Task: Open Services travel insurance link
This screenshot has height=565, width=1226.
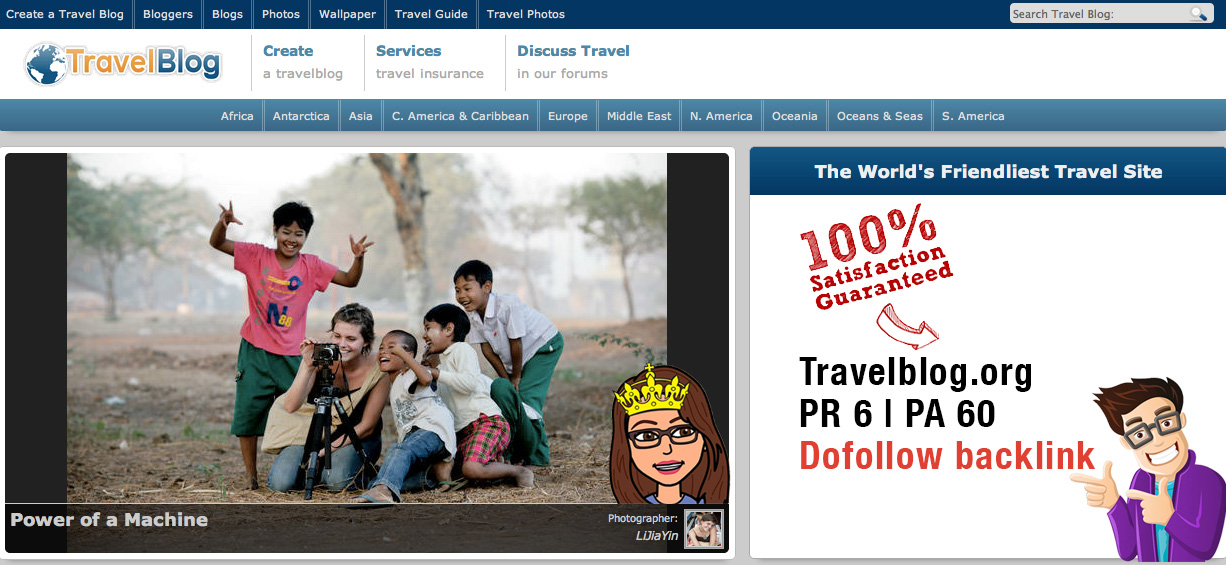Action: click(x=430, y=62)
